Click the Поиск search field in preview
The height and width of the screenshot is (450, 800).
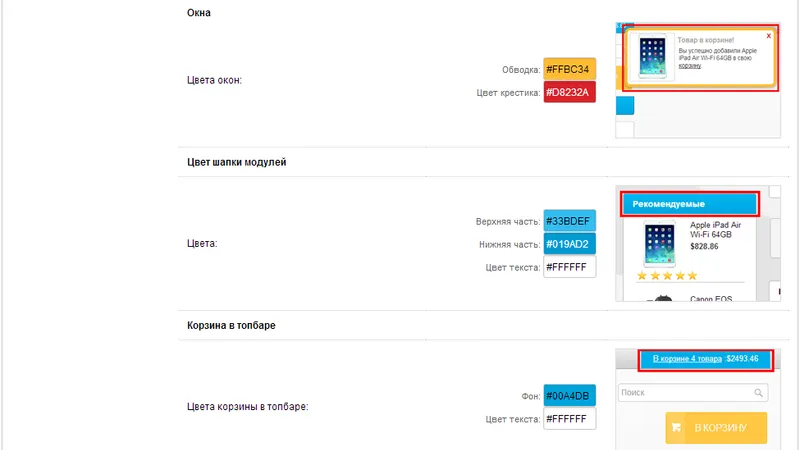coord(693,392)
